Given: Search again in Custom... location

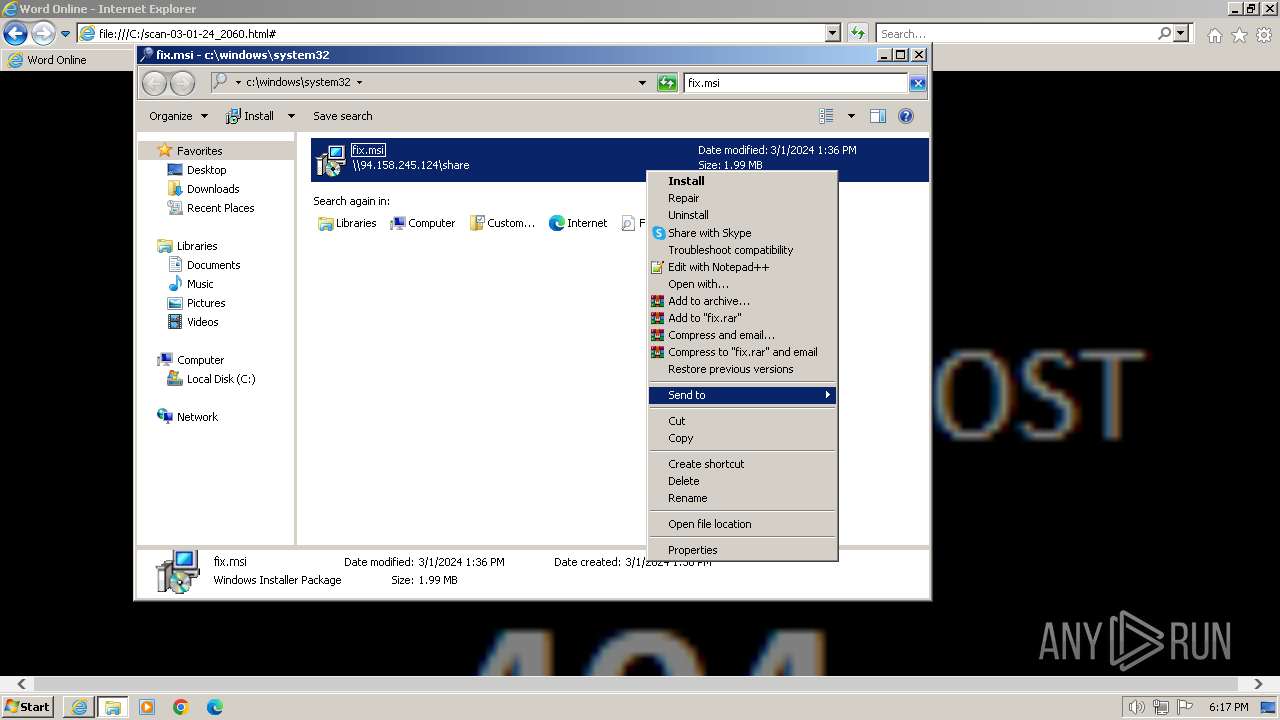Looking at the screenshot, I should pos(502,223).
